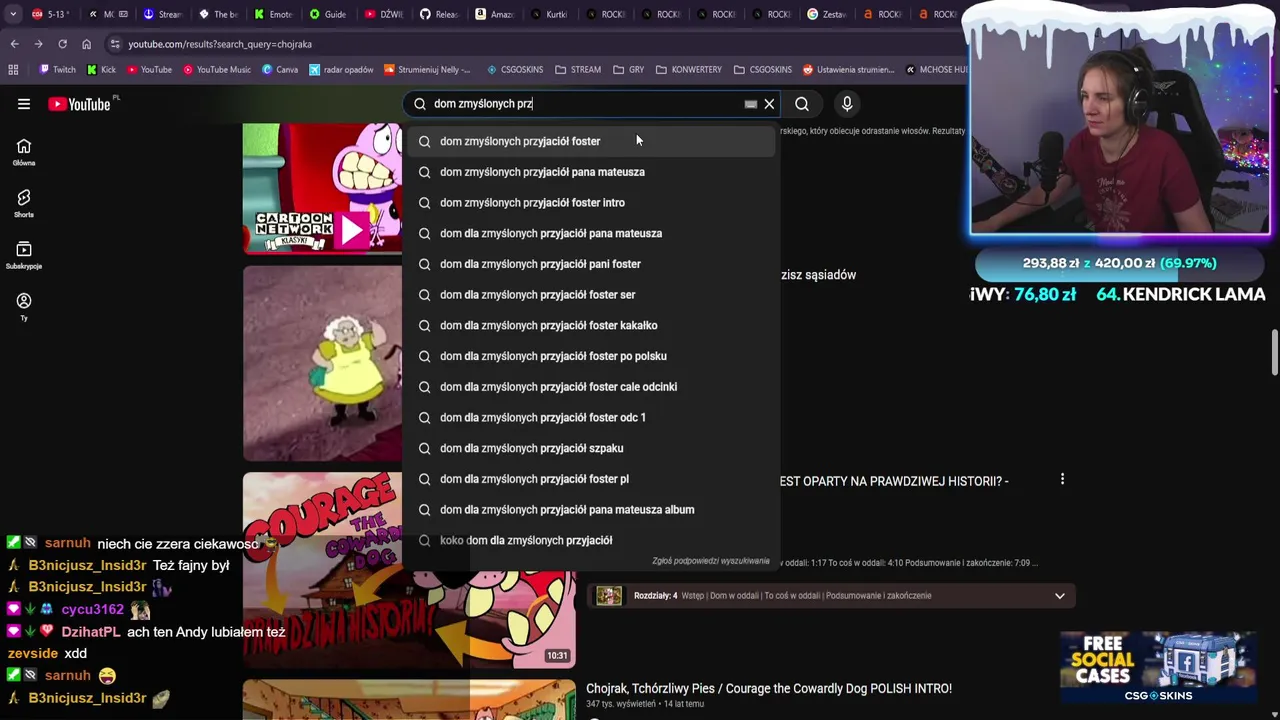
Task: Open the Muriel yellow dress video thumbnail
Action: tap(322, 363)
